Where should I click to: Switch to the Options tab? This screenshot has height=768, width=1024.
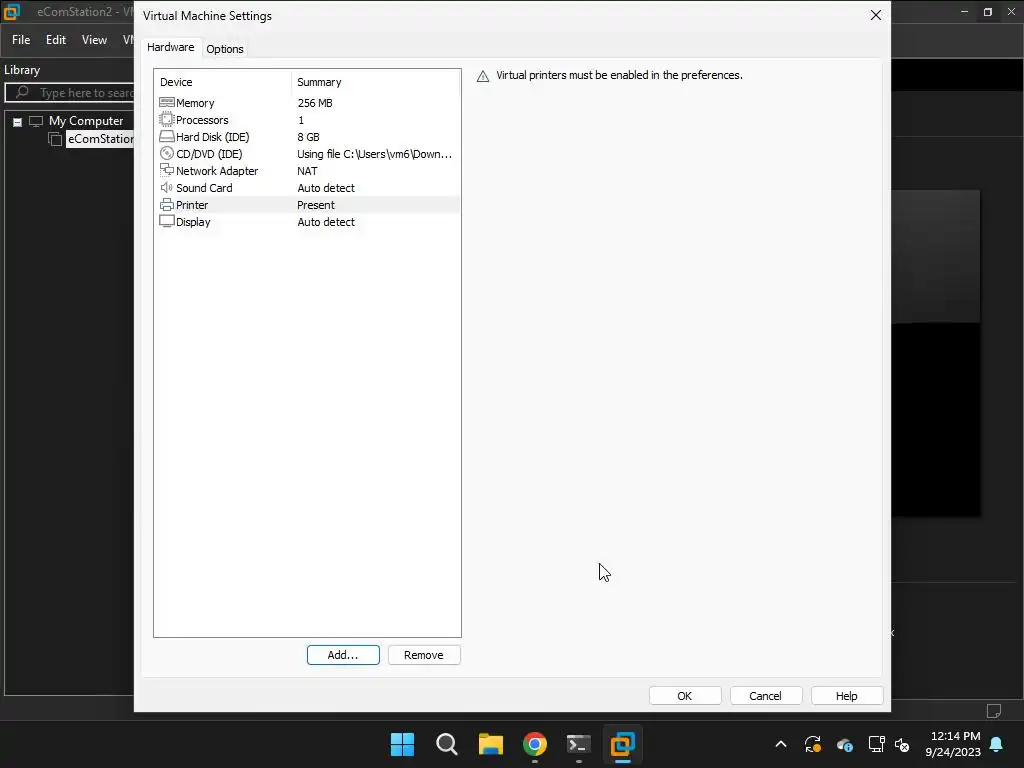point(225,49)
